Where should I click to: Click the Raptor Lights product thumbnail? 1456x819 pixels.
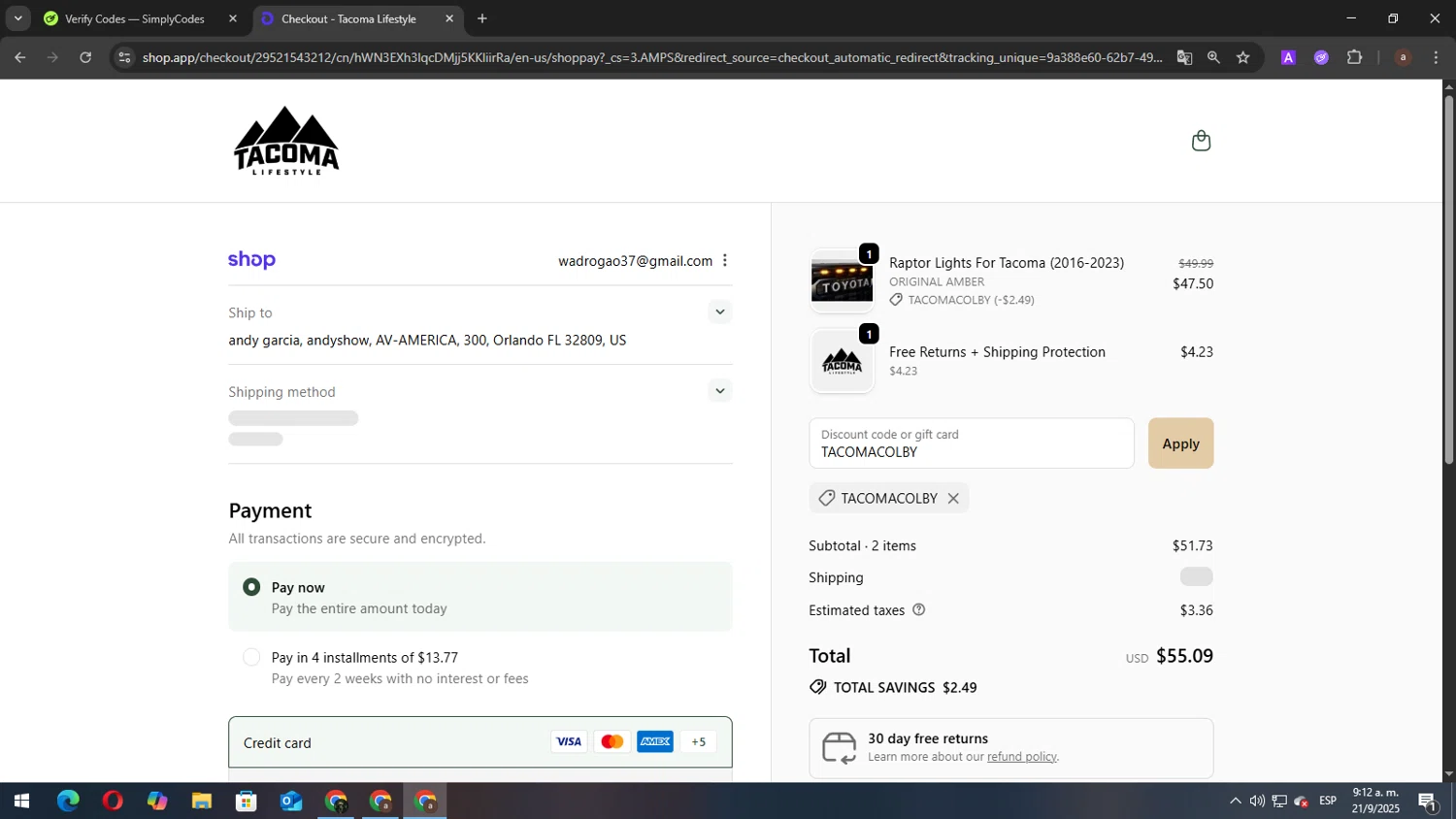[x=842, y=282]
